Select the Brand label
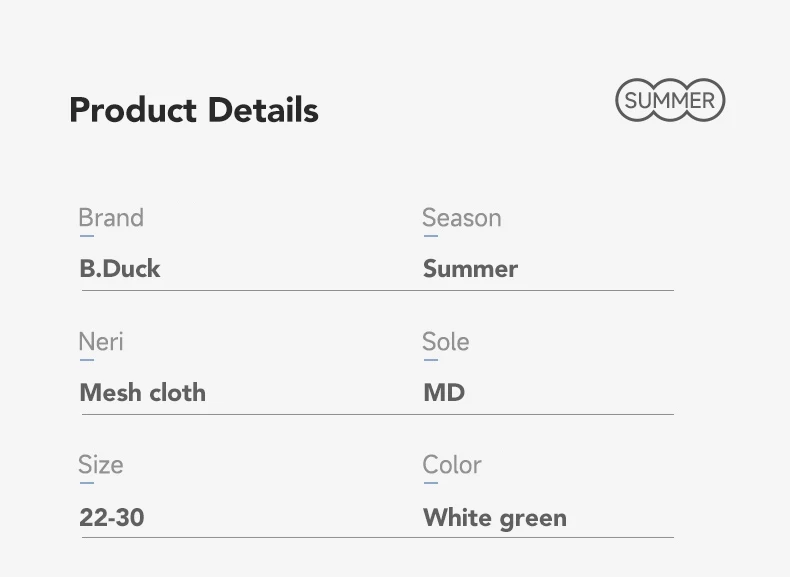This screenshot has width=790, height=577. (111, 218)
